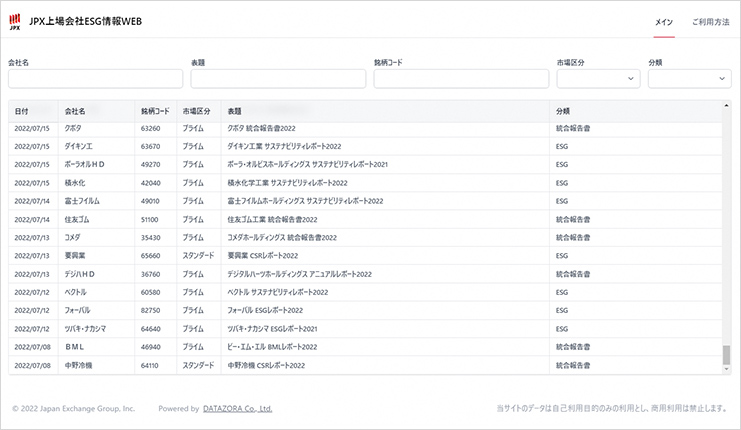Expand the 市場区分 dropdown filter
741x430 pixels.
(598, 79)
